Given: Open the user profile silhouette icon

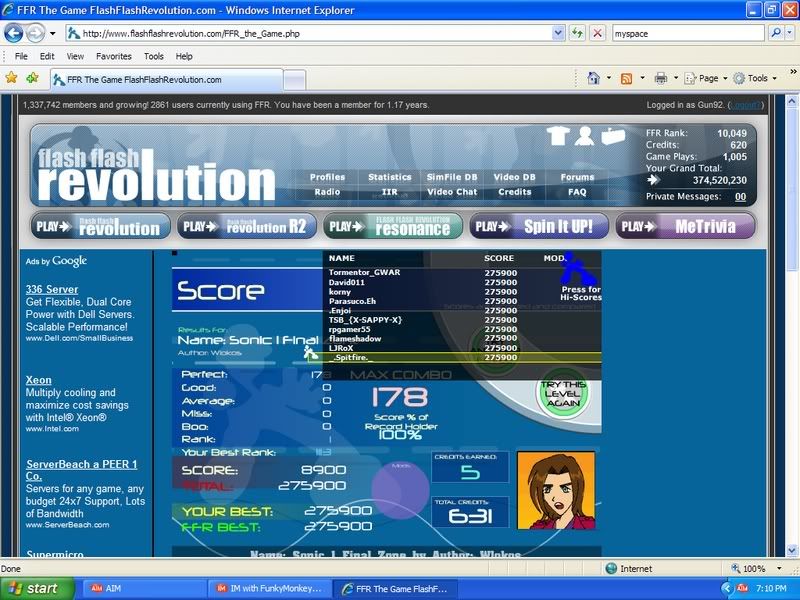Looking at the screenshot, I should (x=585, y=136).
